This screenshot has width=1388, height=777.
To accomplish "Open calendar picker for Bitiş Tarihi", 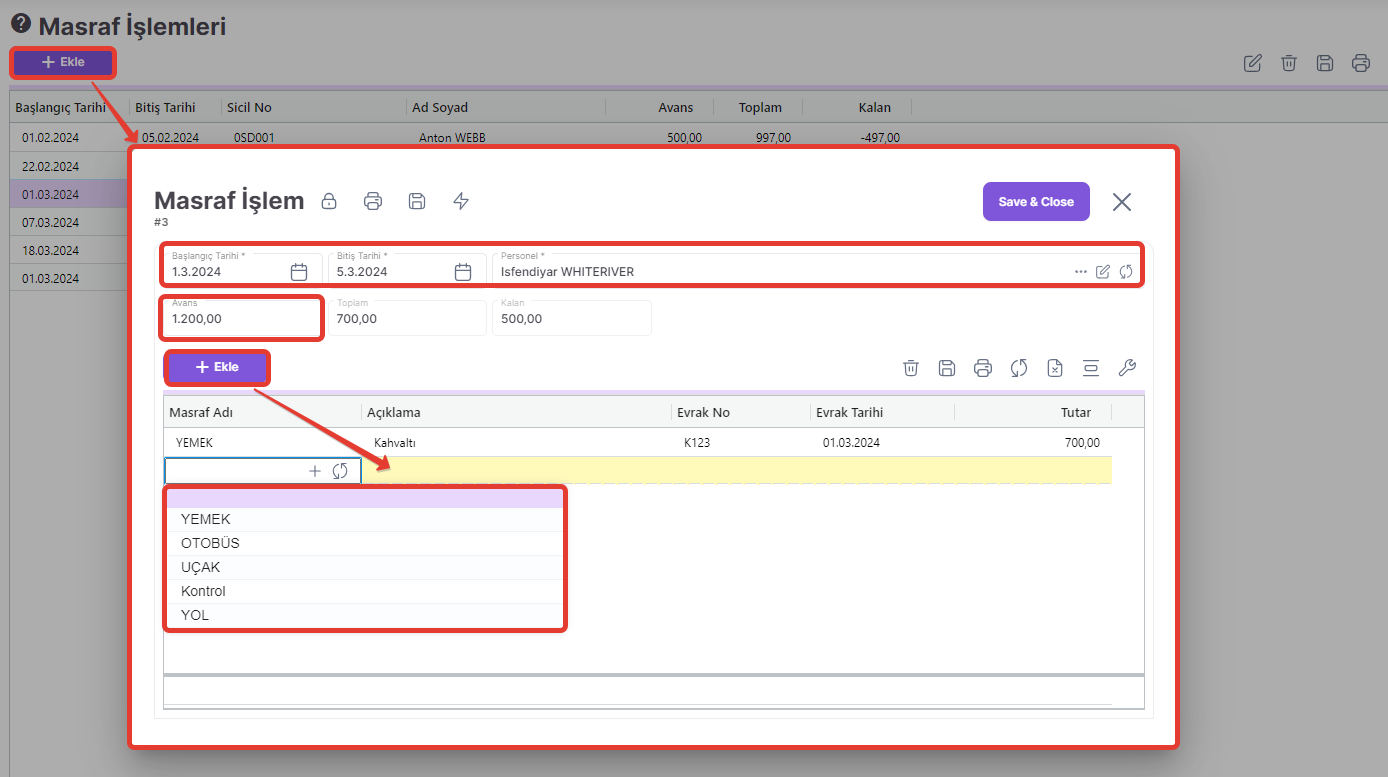I will [463, 271].
